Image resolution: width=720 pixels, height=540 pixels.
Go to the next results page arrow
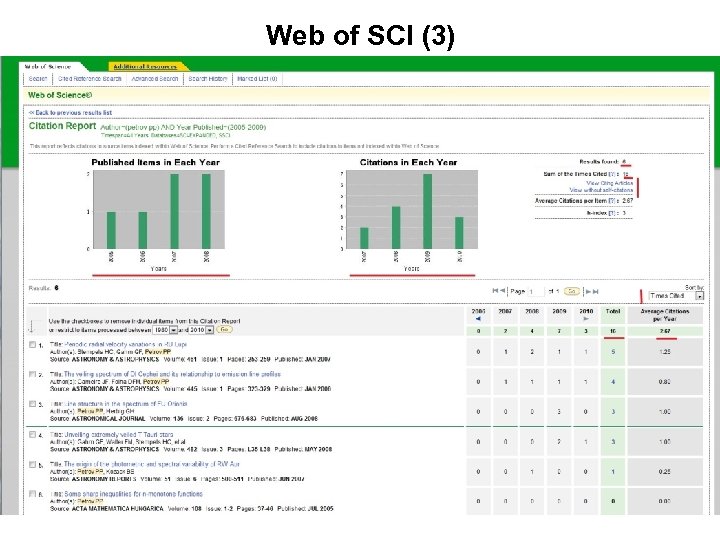coord(588,291)
